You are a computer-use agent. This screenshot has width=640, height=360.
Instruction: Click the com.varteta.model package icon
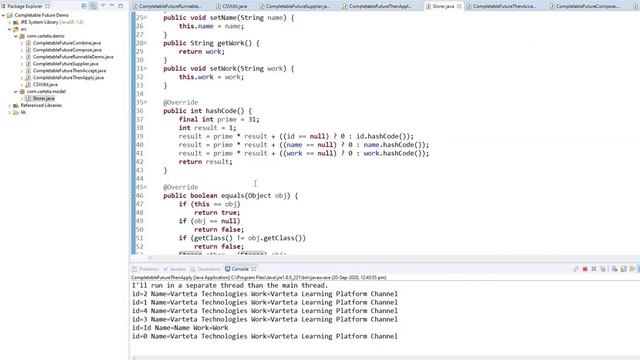tap(22, 92)
